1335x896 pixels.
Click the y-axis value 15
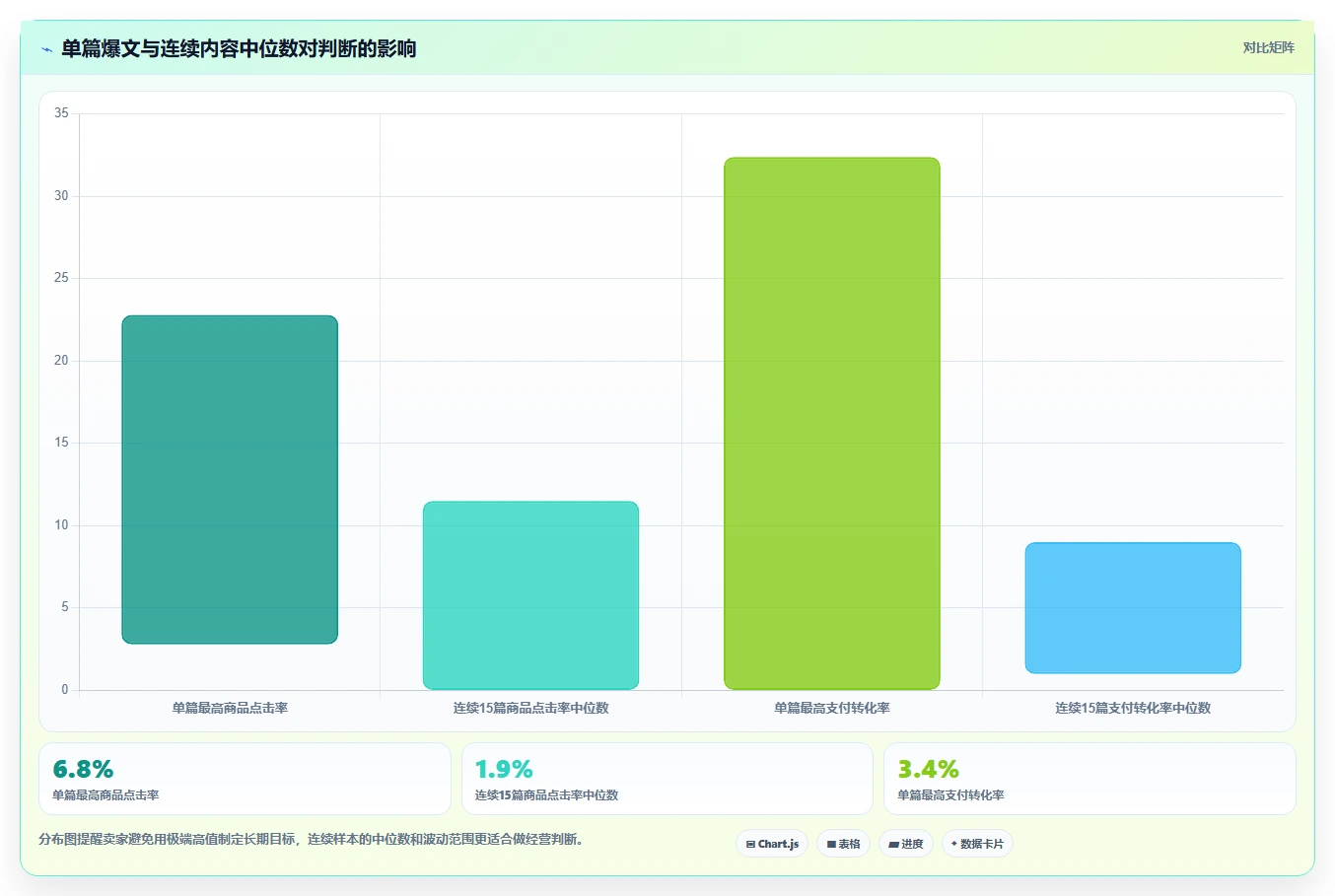pyautogui.click(x=62, y=443)
